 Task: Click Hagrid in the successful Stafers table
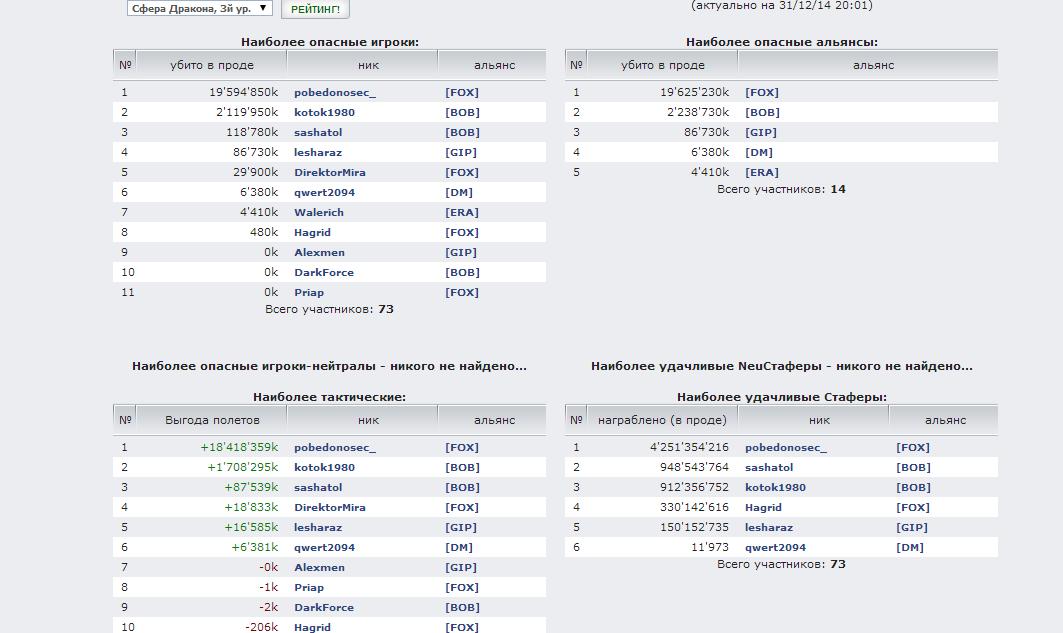[x=763, y=507]
